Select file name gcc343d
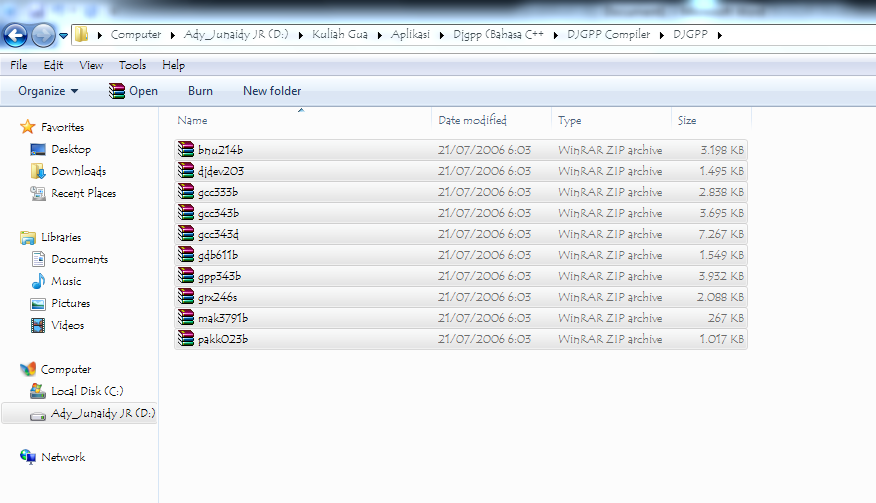This screenshot has height=503, width=876. pos(218,234)
